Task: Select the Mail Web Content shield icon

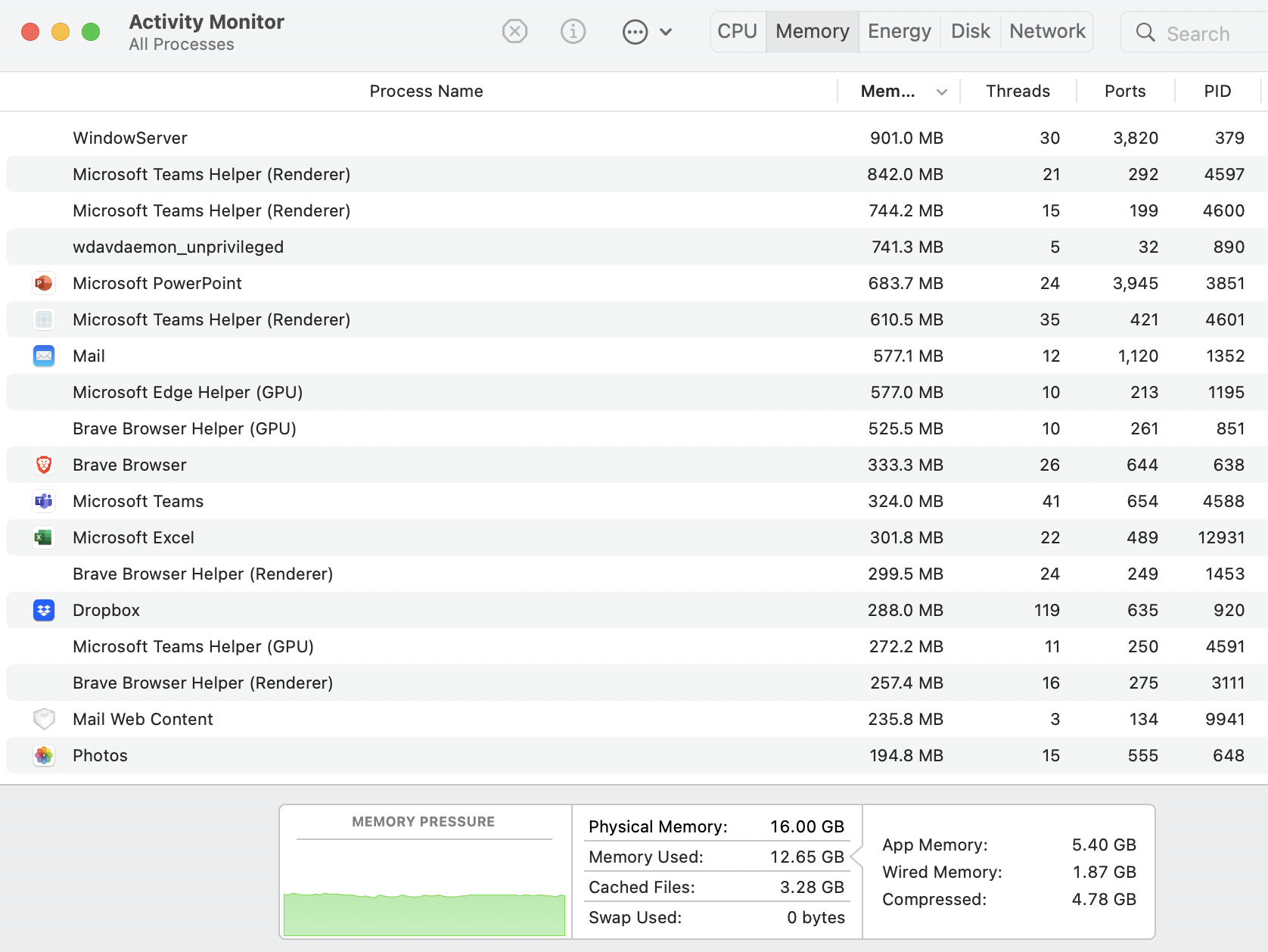Action: tap(44, 719)
